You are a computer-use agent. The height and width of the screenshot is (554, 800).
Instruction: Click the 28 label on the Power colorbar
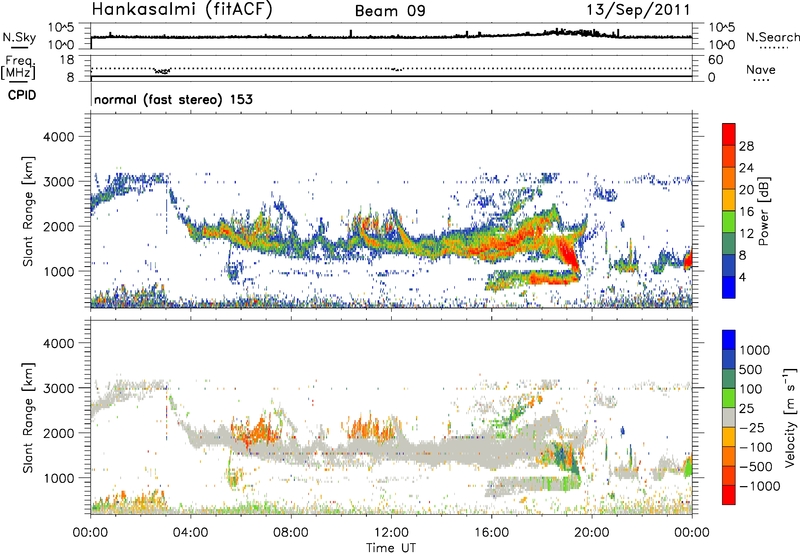746,146
